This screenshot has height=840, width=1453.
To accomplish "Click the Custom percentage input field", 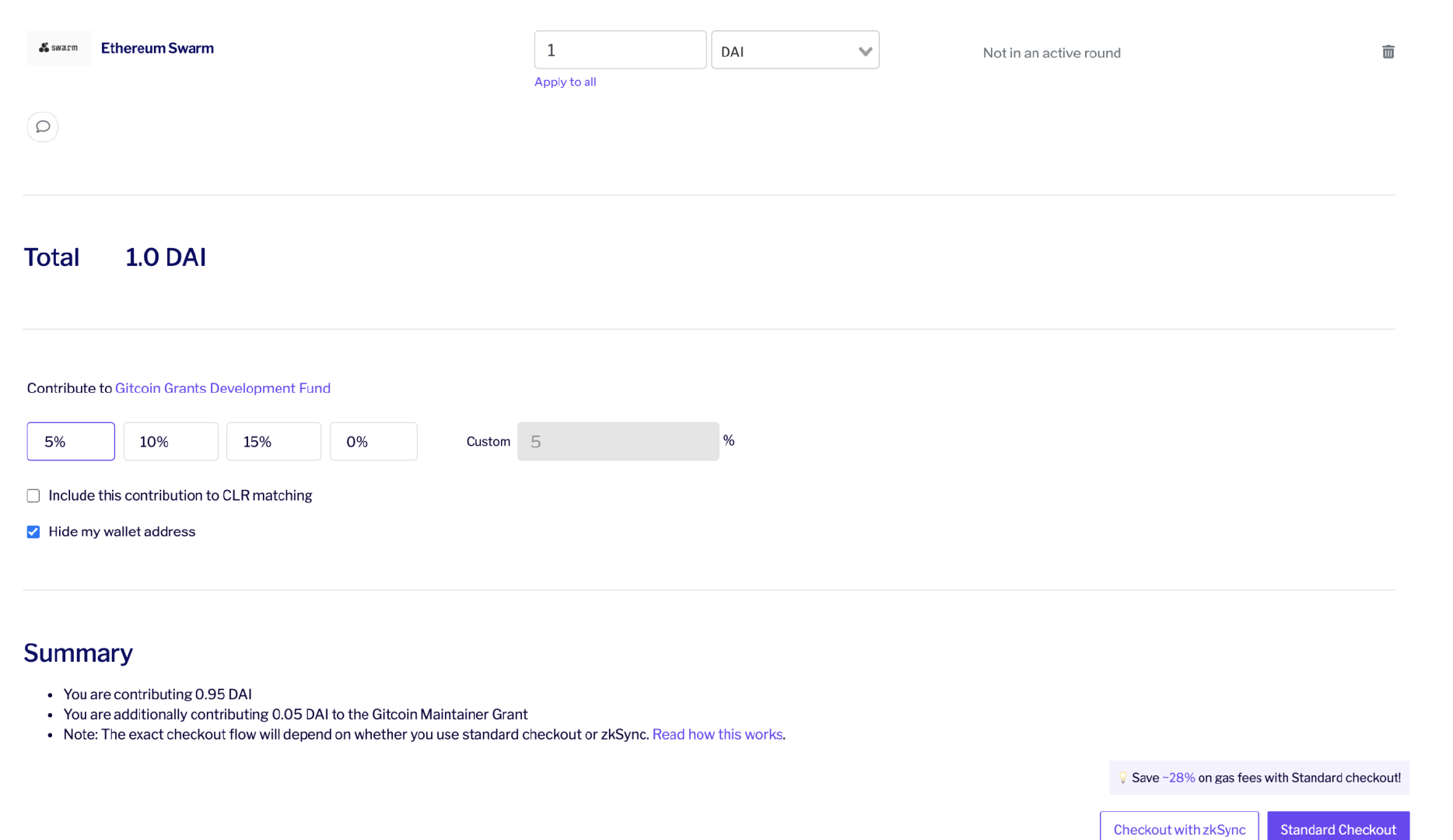I will (618, 442).
